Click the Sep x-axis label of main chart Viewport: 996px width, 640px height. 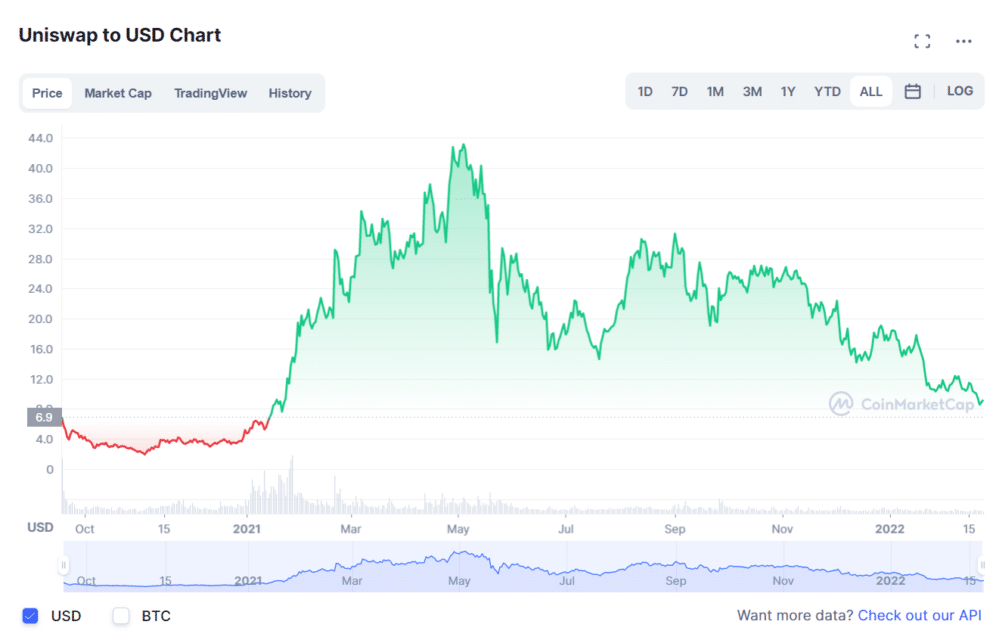(675, 529)
